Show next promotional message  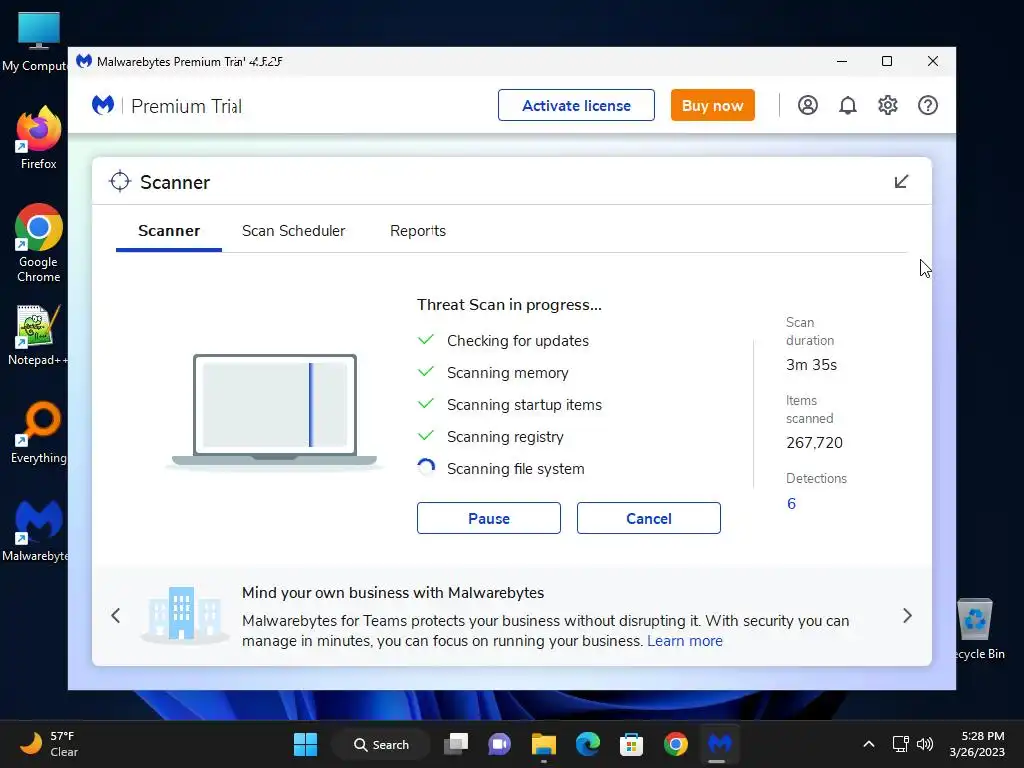point(907,615)
